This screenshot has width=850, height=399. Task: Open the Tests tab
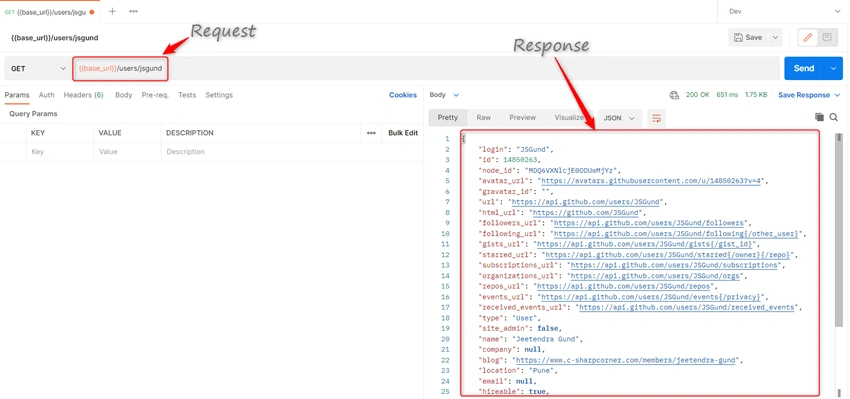[187, 95]
